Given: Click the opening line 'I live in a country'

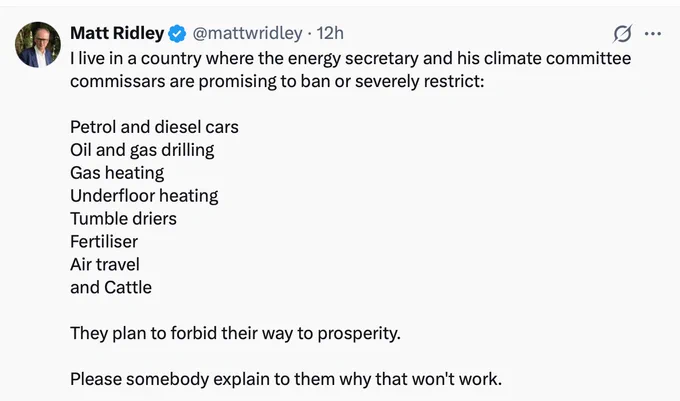Looking at the screenshot, I should (350, 59).
